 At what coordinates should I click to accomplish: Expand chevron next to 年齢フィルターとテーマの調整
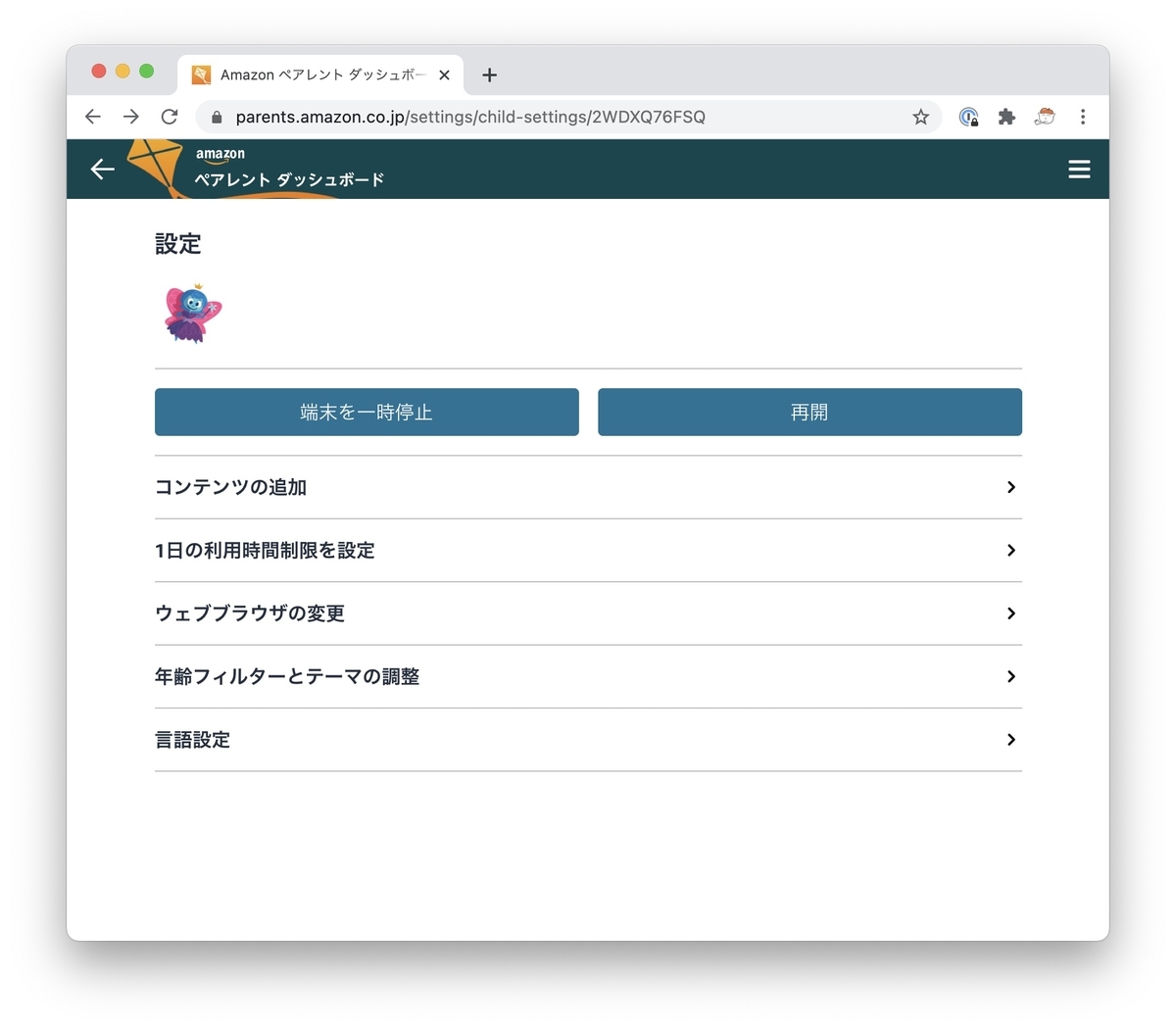1011,676
